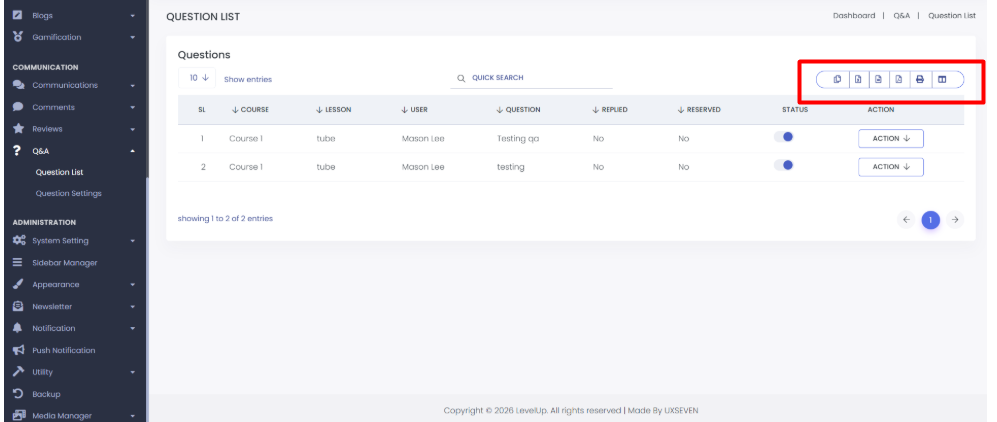Open Question Settings in the sidebar
Screen dimensions: 997x422
click(x=69, y=193)
